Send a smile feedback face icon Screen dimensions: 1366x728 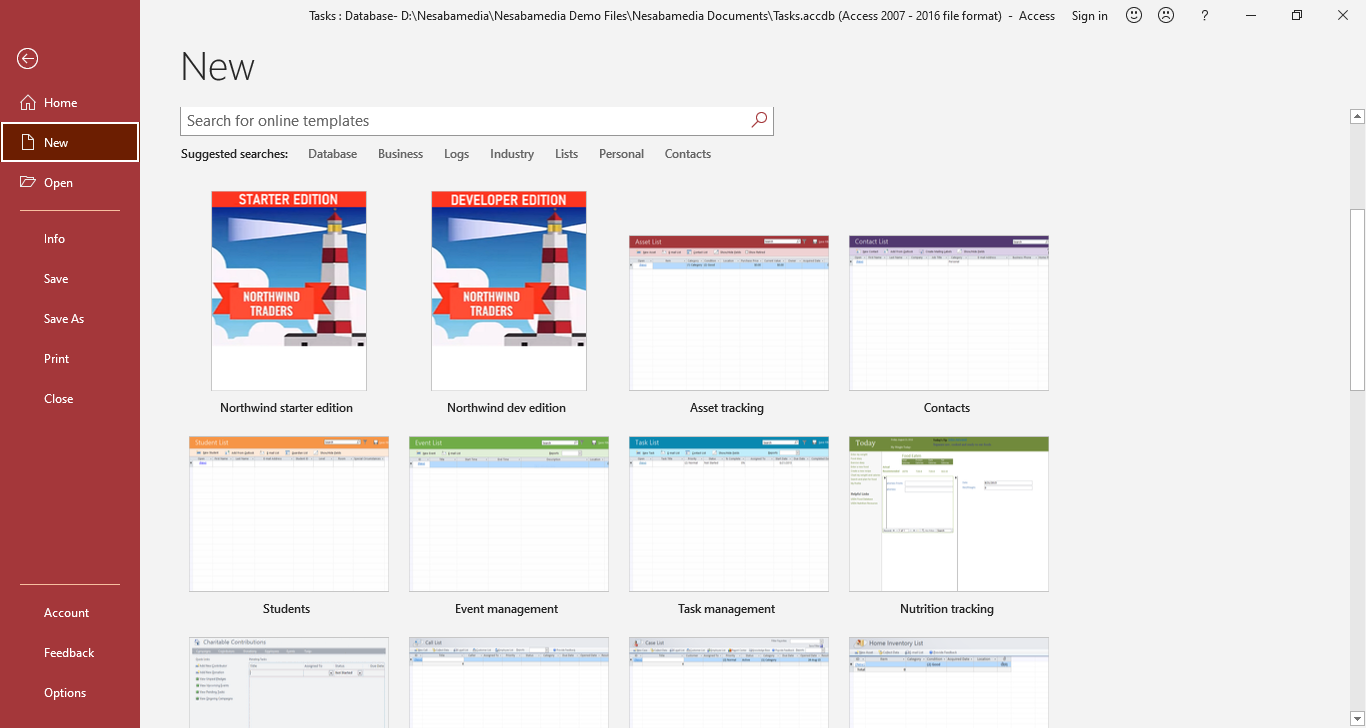[x=1134, y=15]
